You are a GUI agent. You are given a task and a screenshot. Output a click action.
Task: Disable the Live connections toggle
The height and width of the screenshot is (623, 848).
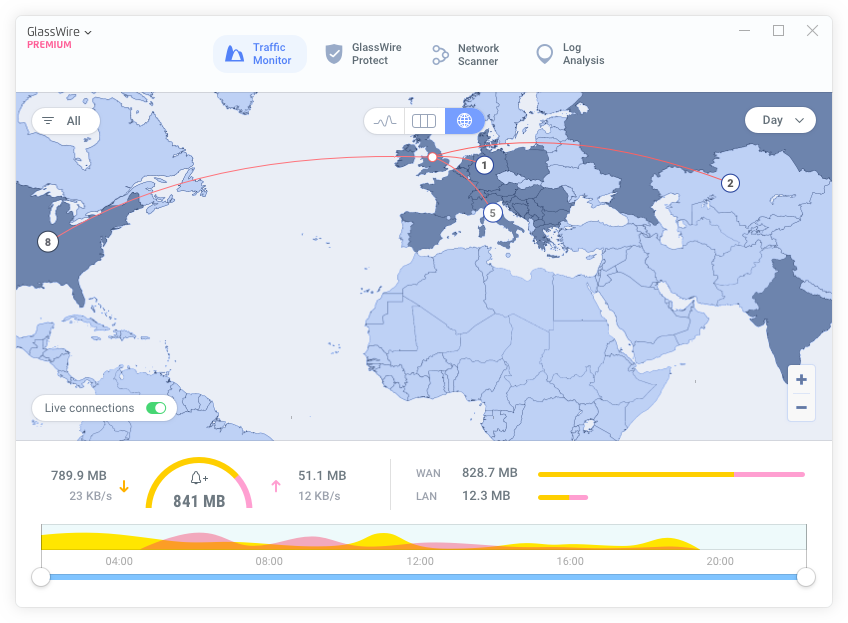[156, 408]
